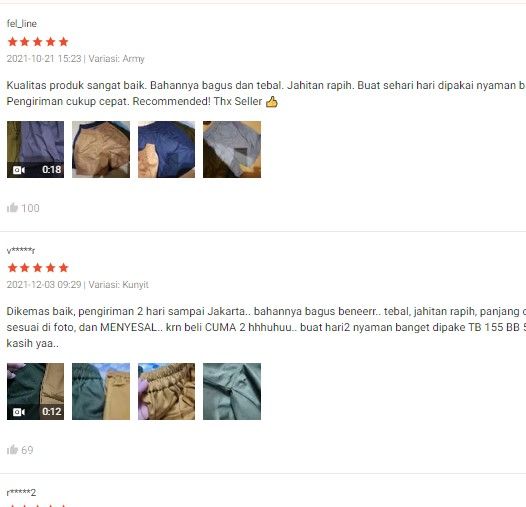
Task: Click the 'Variasi: Kunyit' label
Action: (x=118, y=285)
